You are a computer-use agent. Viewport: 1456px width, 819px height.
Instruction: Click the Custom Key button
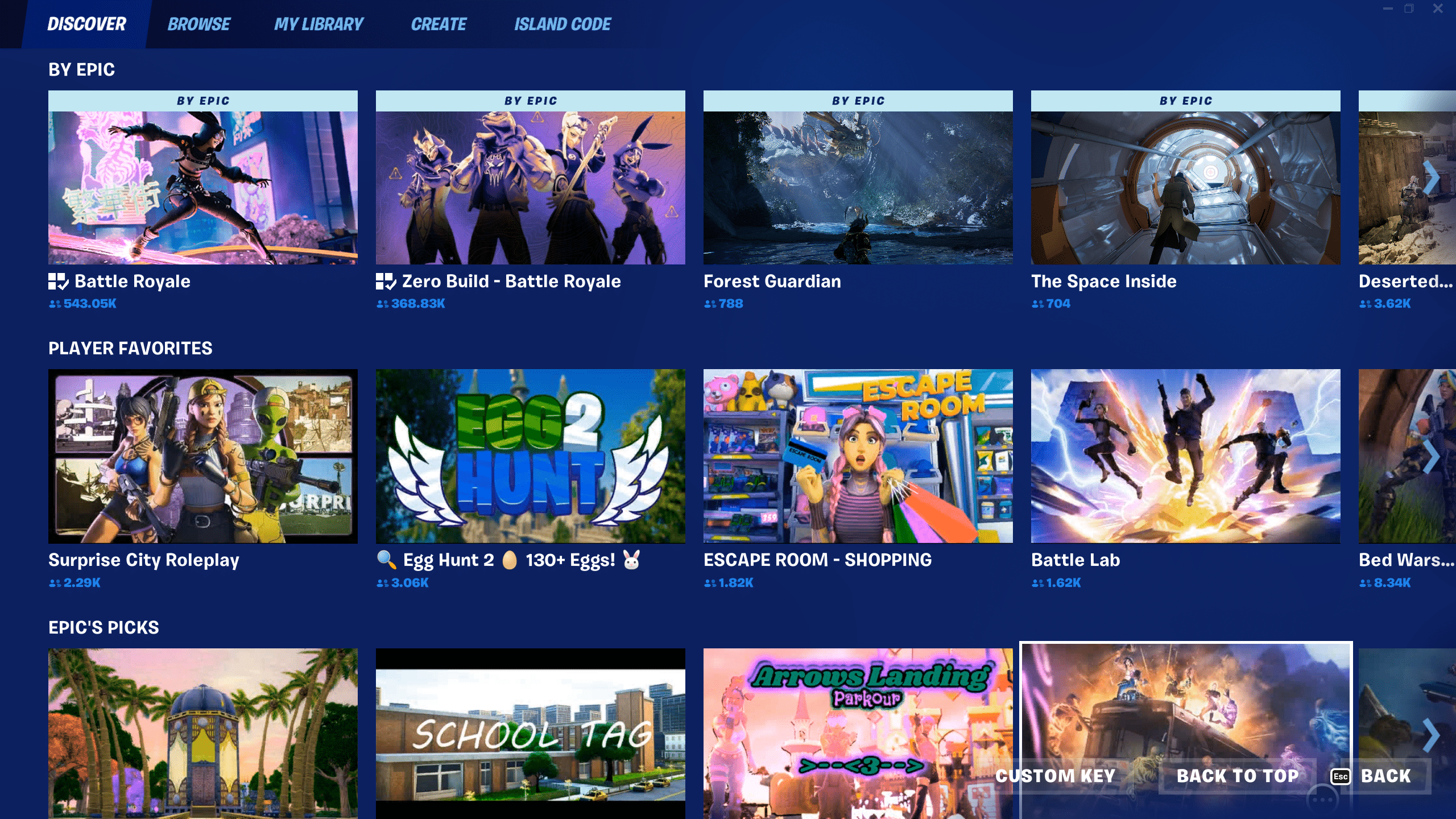(1056, 776)
